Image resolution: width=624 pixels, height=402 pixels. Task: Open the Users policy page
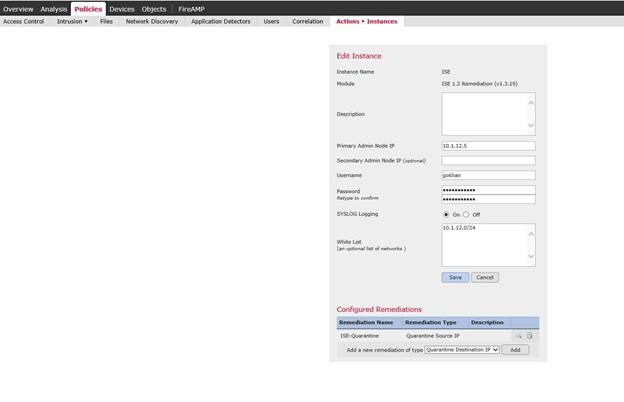click(x=271, y=21)
